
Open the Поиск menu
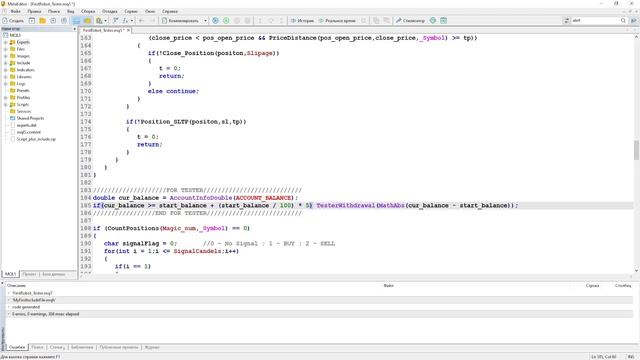[54, 11]
